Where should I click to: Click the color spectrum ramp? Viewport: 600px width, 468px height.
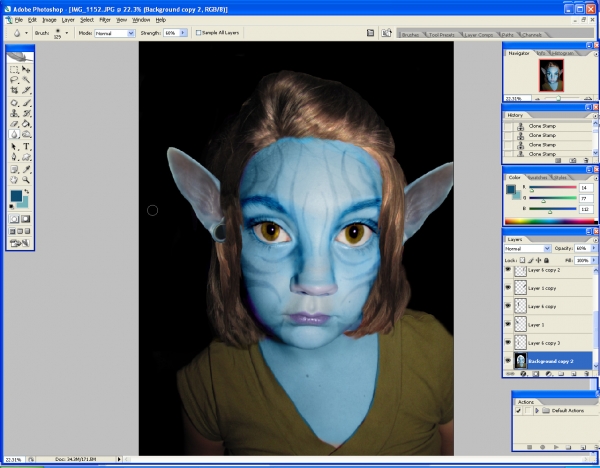pyautogui.click(x=550, y=221)
